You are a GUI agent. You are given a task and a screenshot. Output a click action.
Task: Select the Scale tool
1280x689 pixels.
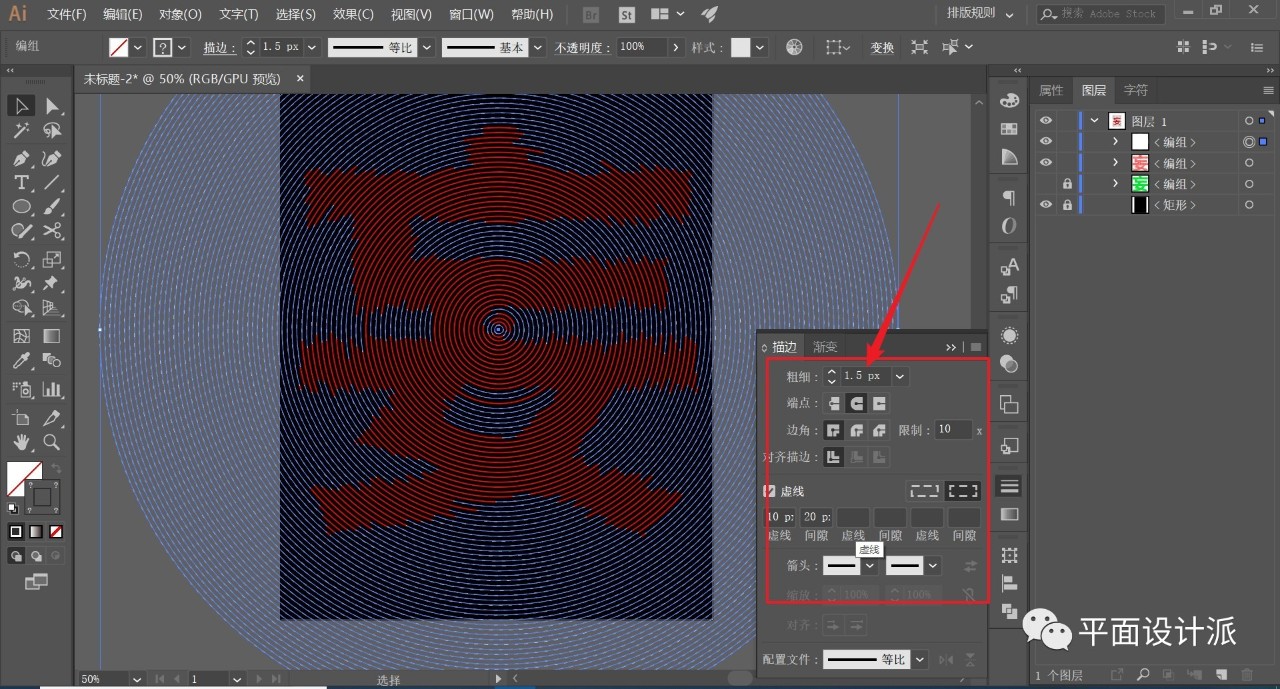click(52, 259)
